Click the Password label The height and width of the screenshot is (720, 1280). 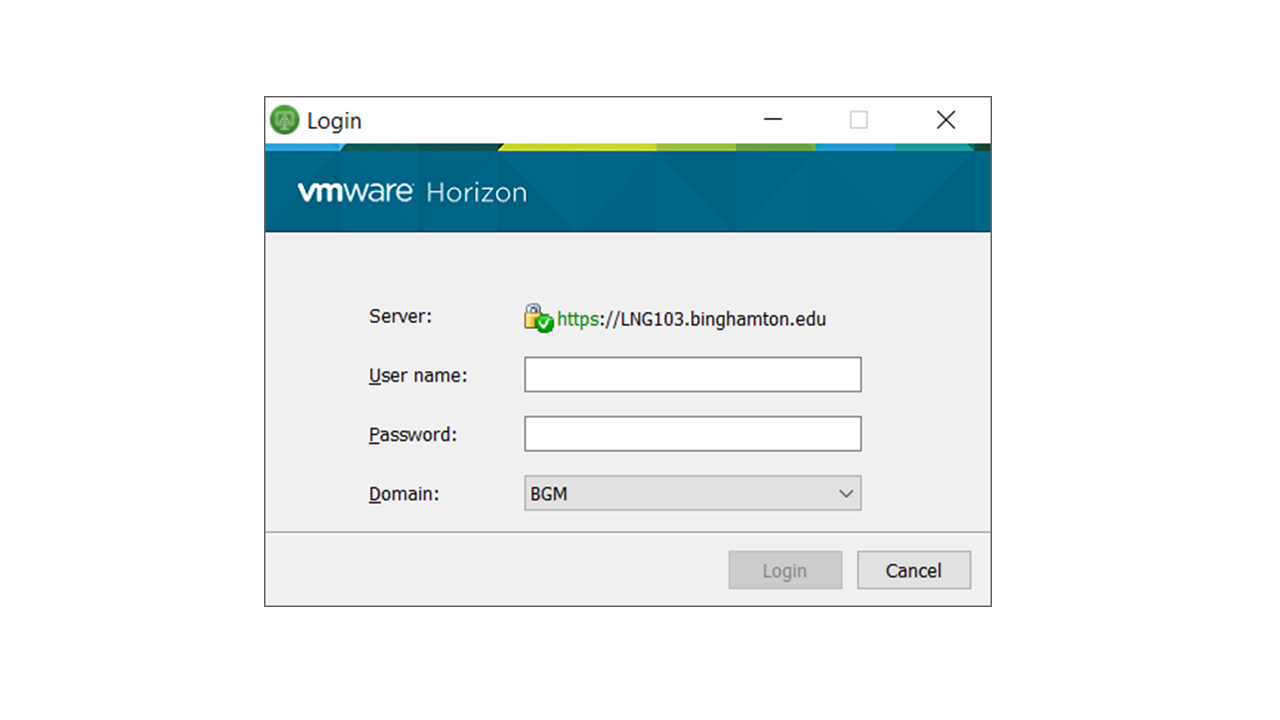click(412, 435)
